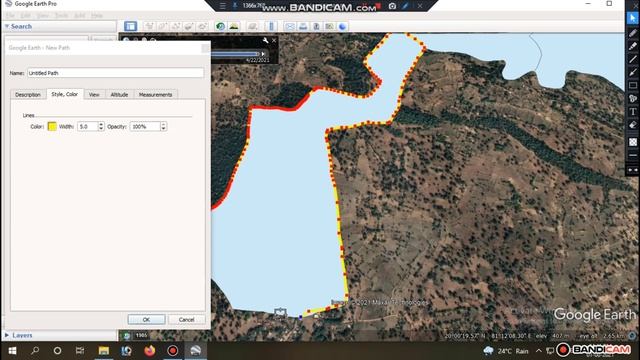This screenshot has height=360, width=640.
Task: Select Bandicam line drawing tool
Action: 633,59
